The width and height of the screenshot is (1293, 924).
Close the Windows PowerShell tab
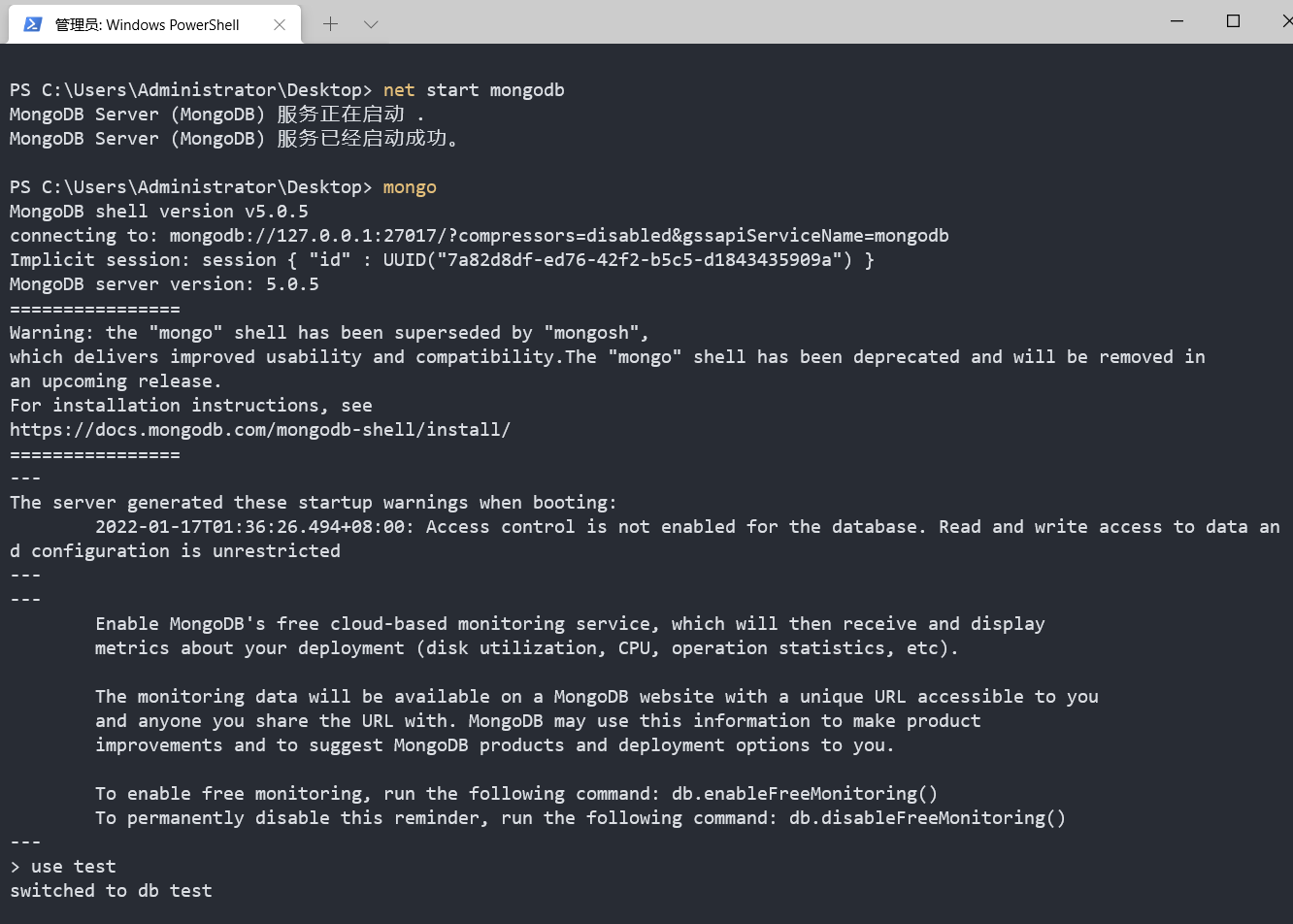tap(280, 24)
